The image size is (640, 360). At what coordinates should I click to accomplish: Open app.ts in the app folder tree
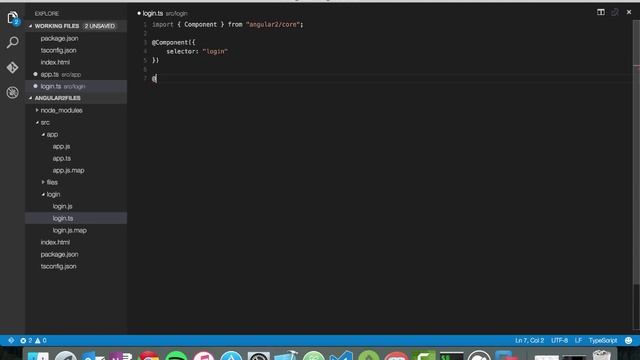pyautogui.click(x=62, y=158)
